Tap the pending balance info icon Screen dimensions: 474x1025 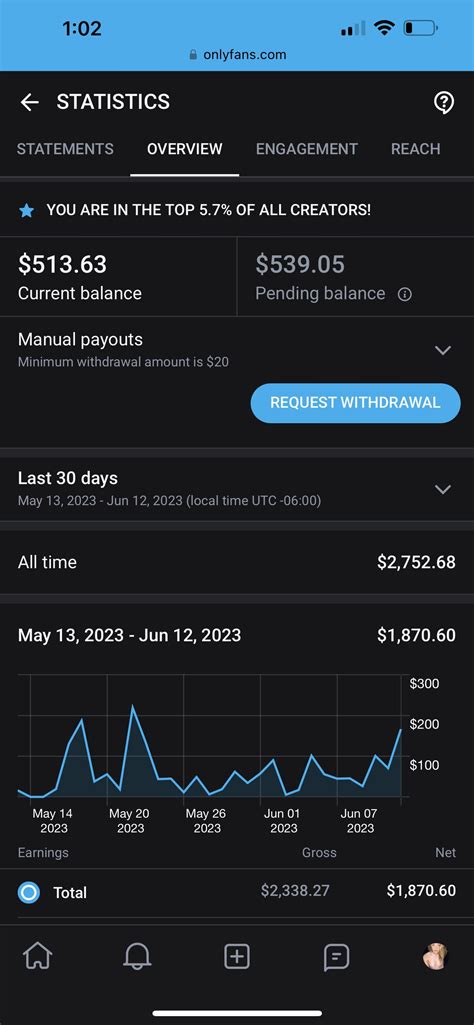pyautogui.click(x=405, y=294)
